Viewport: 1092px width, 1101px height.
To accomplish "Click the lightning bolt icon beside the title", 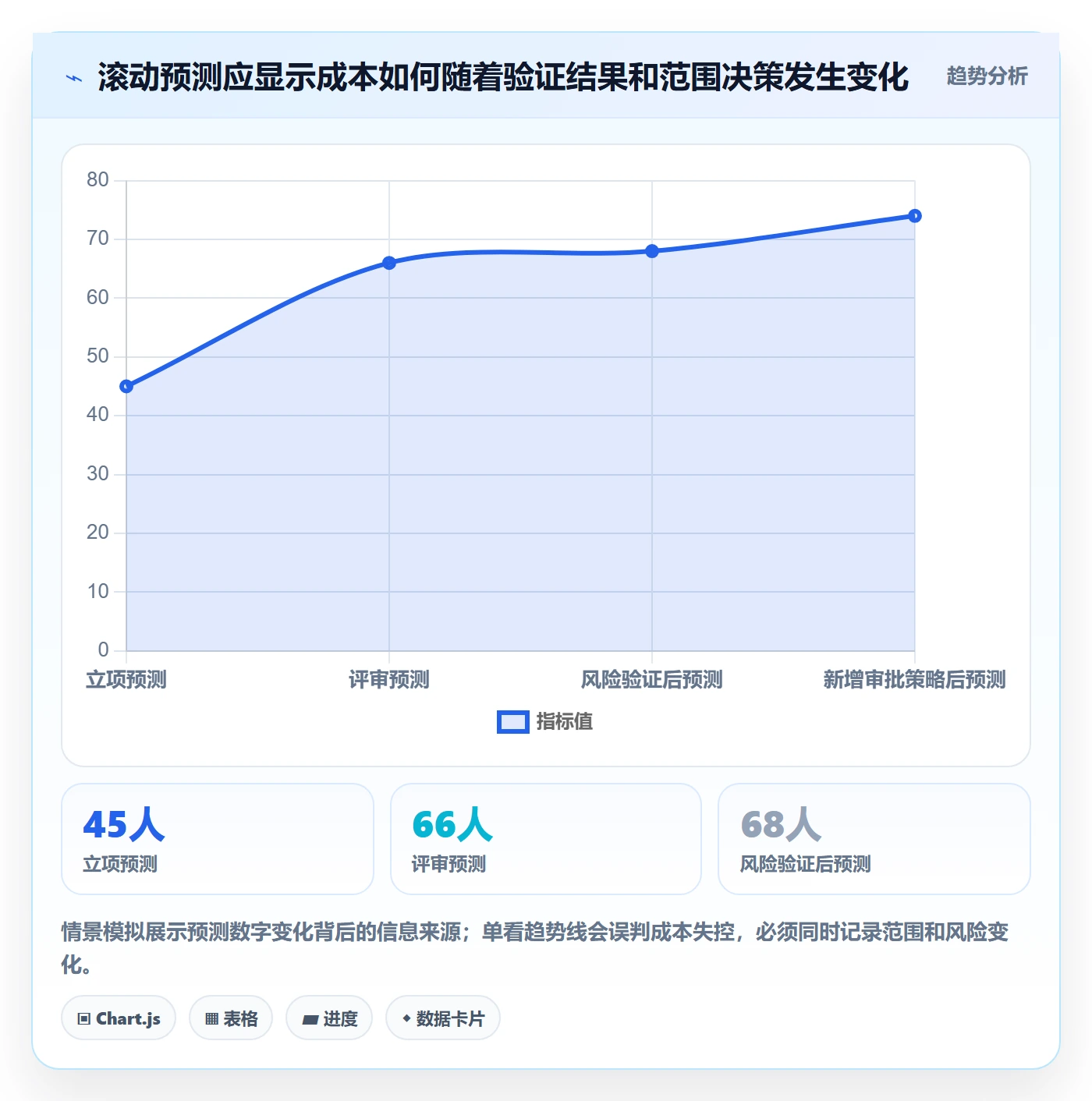I will 74,78.
